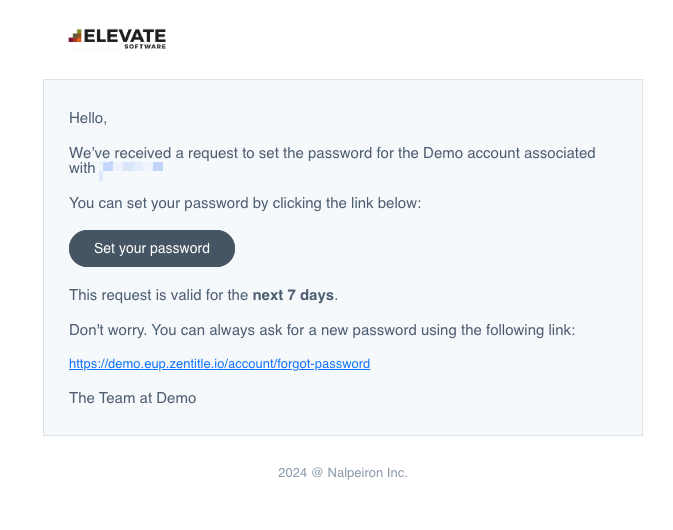Click "forgot-password" end of the blue link

324,363
